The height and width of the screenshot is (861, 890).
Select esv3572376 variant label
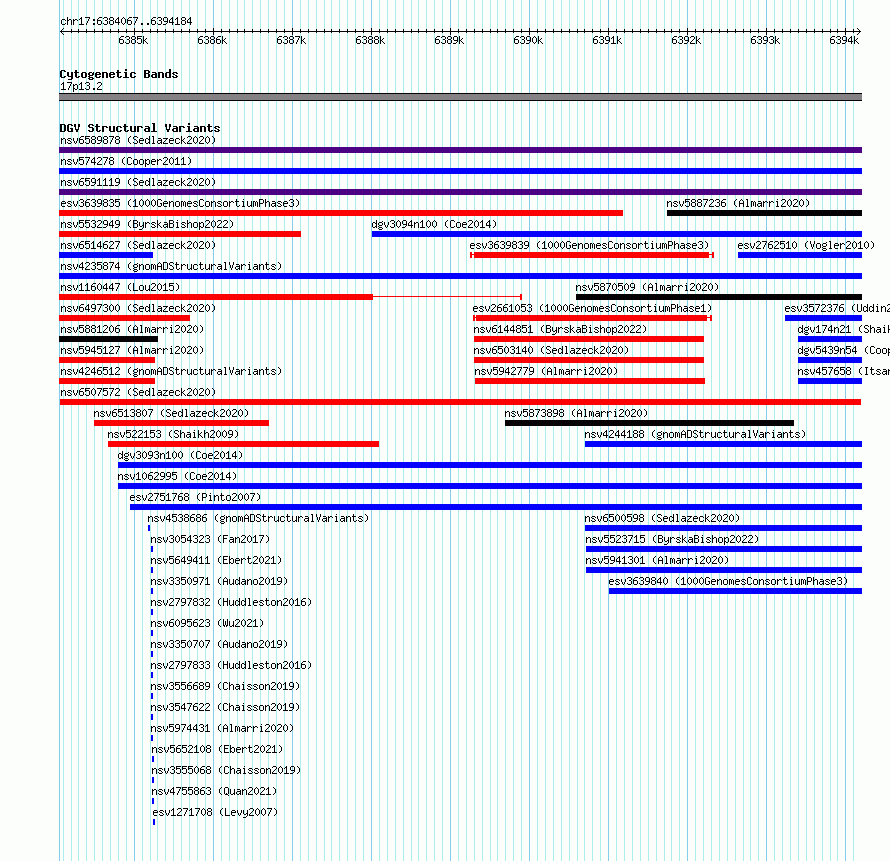[x=837, y=308]
